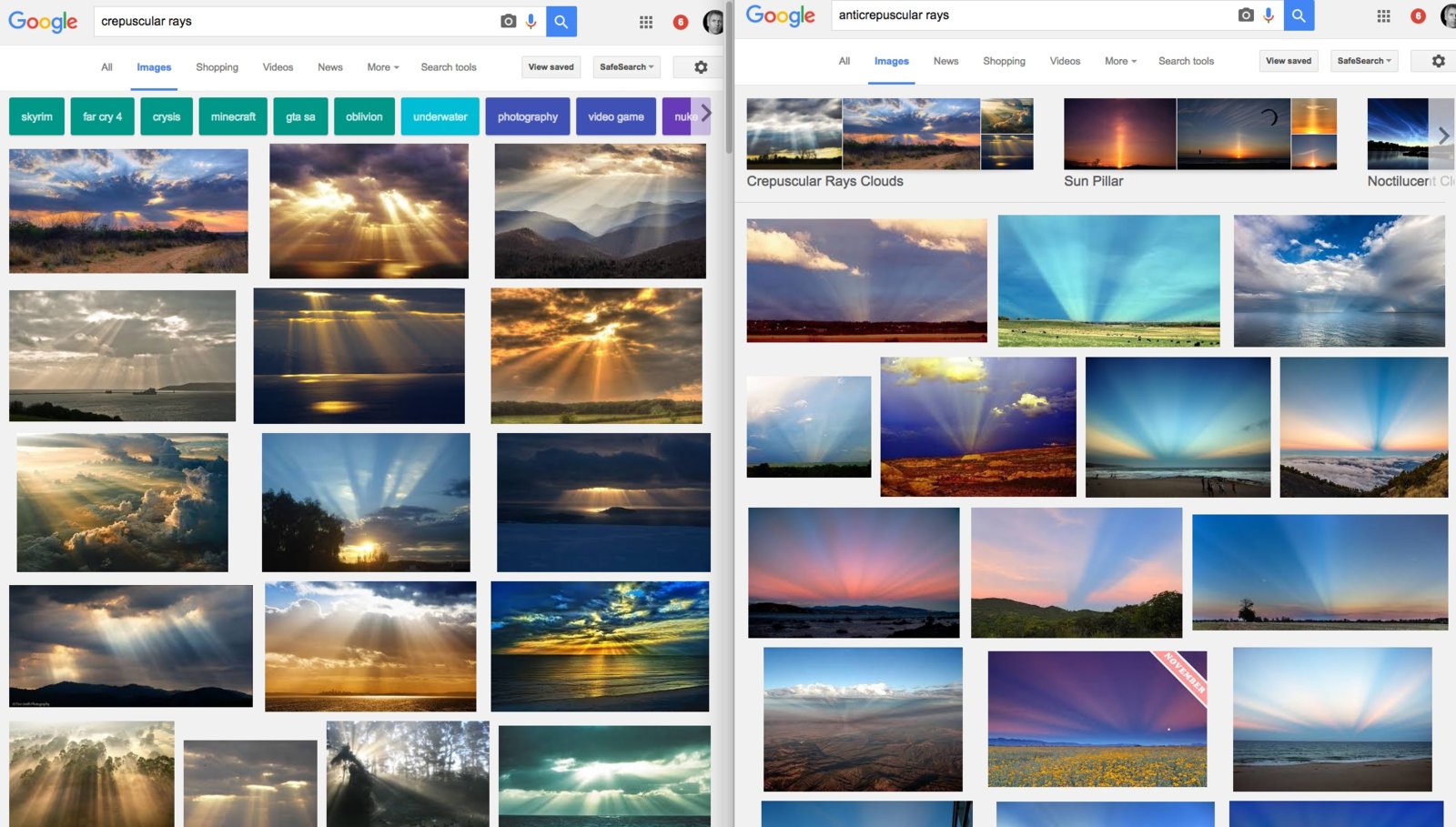
Task: Select the teal skyrim filter chip
Action: [x=36, y=116]
